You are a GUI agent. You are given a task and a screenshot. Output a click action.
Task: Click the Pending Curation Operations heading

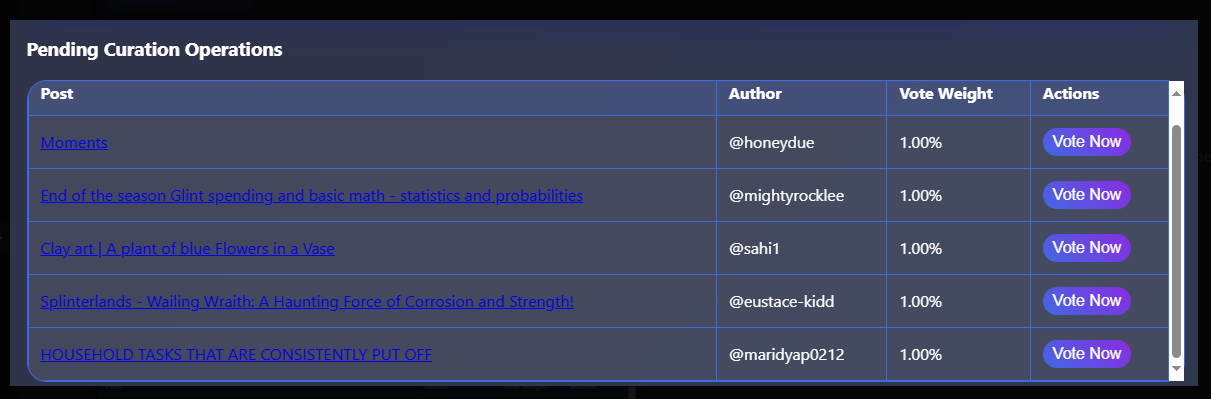click(x=154, y=49)
